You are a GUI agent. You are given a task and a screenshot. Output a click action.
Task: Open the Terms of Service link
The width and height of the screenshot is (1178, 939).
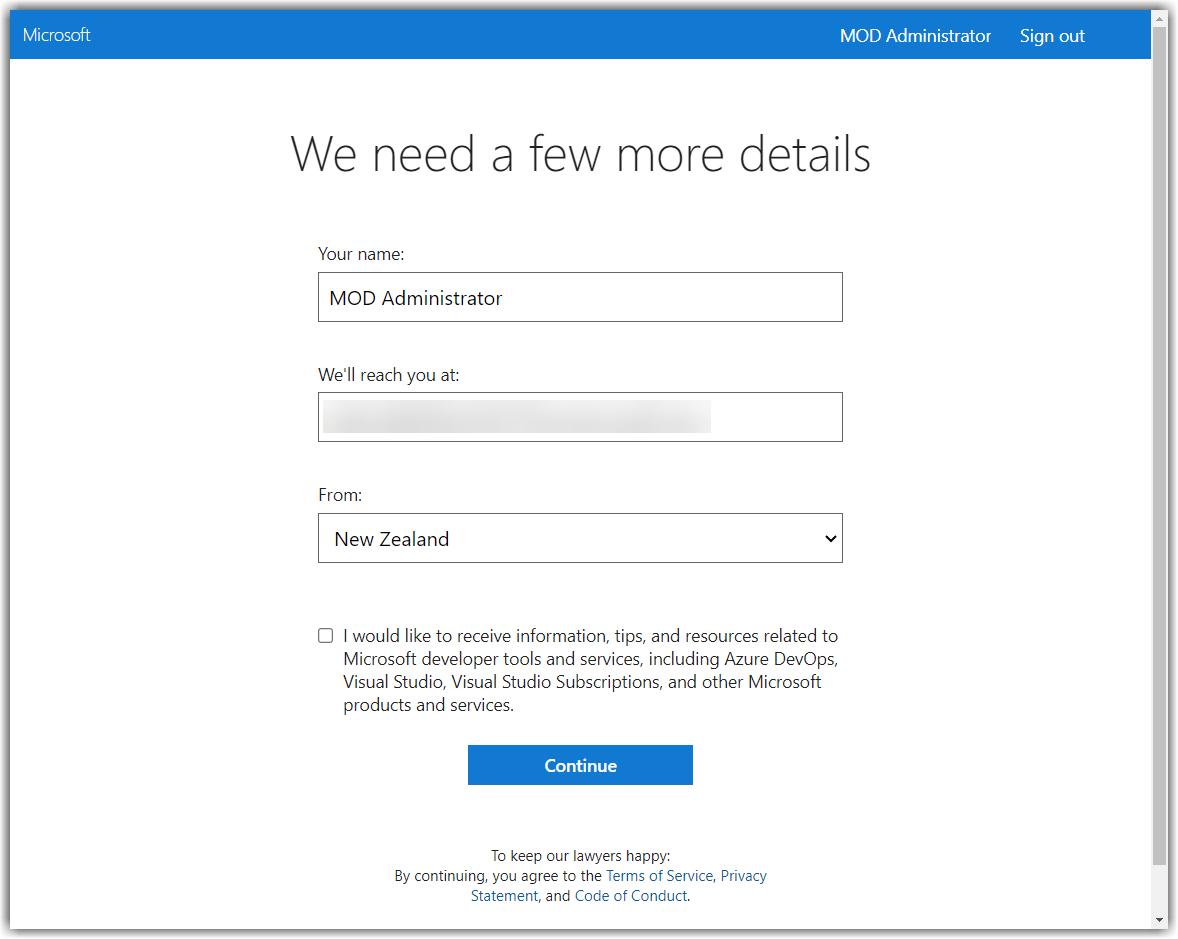[659, 875]
